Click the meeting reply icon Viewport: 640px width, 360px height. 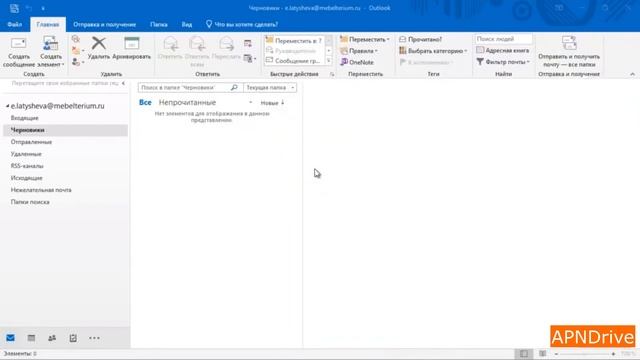(x=248, y=43)
